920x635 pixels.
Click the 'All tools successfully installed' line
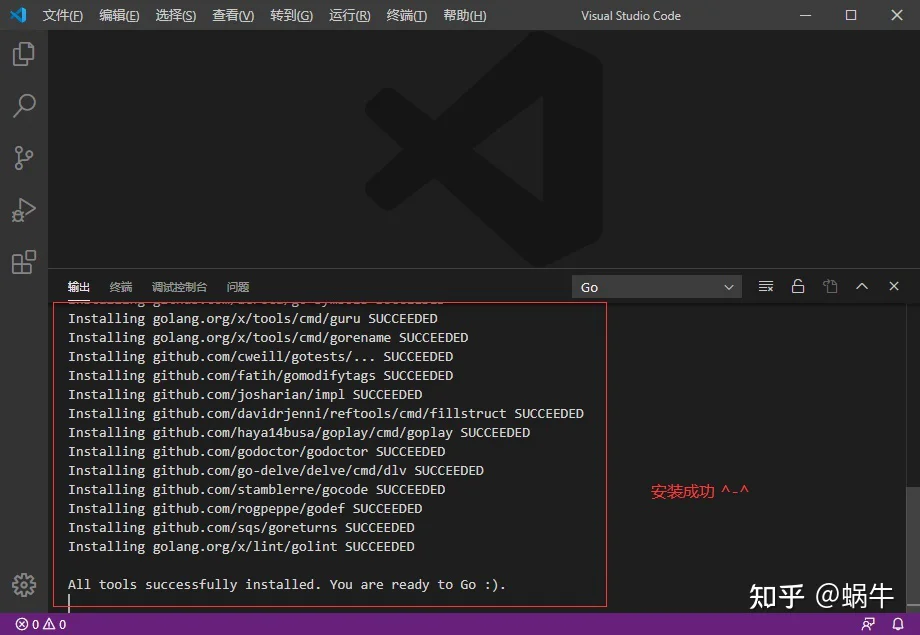[286, 585]
